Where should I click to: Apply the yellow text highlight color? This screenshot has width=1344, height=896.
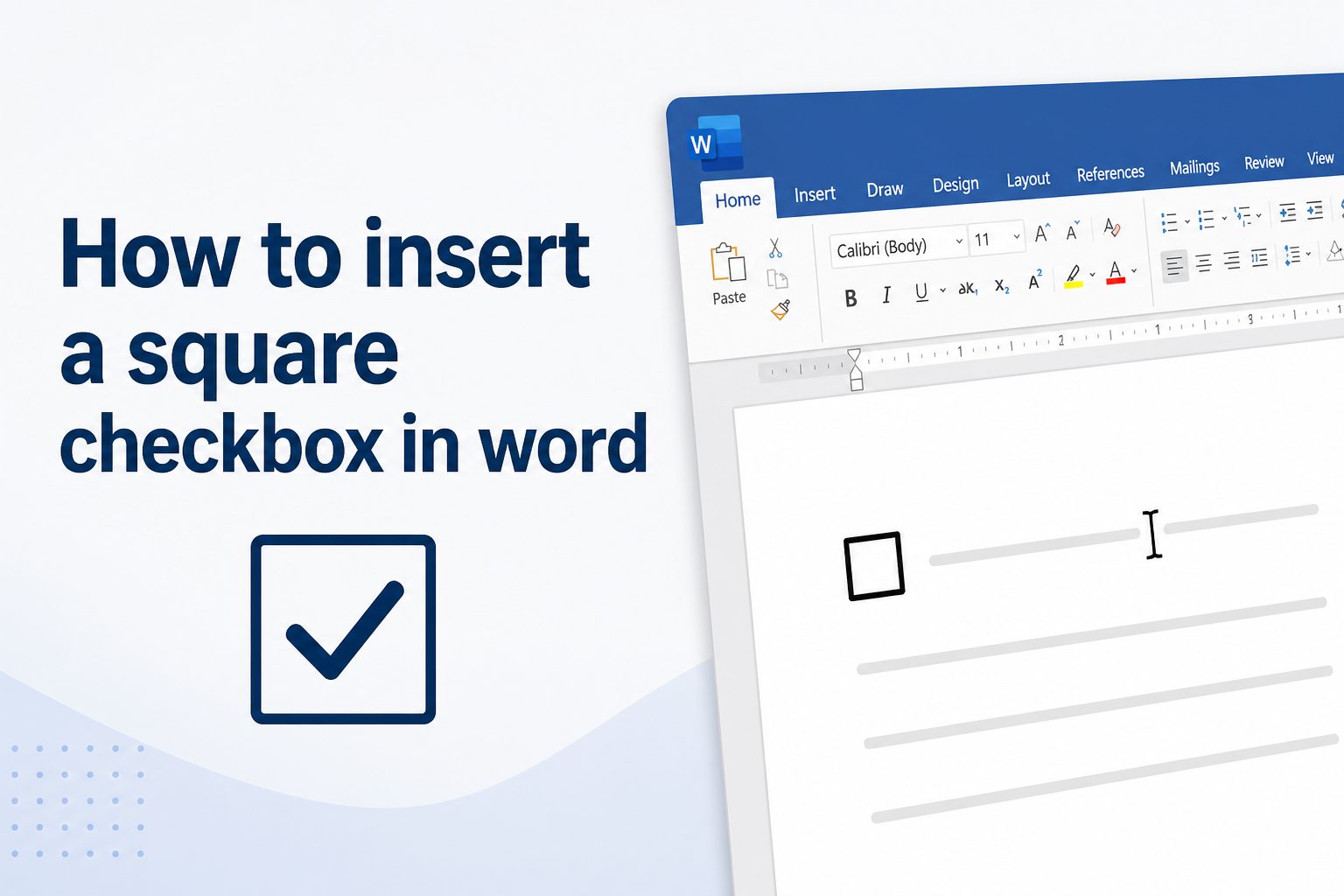pos(1074,276)
